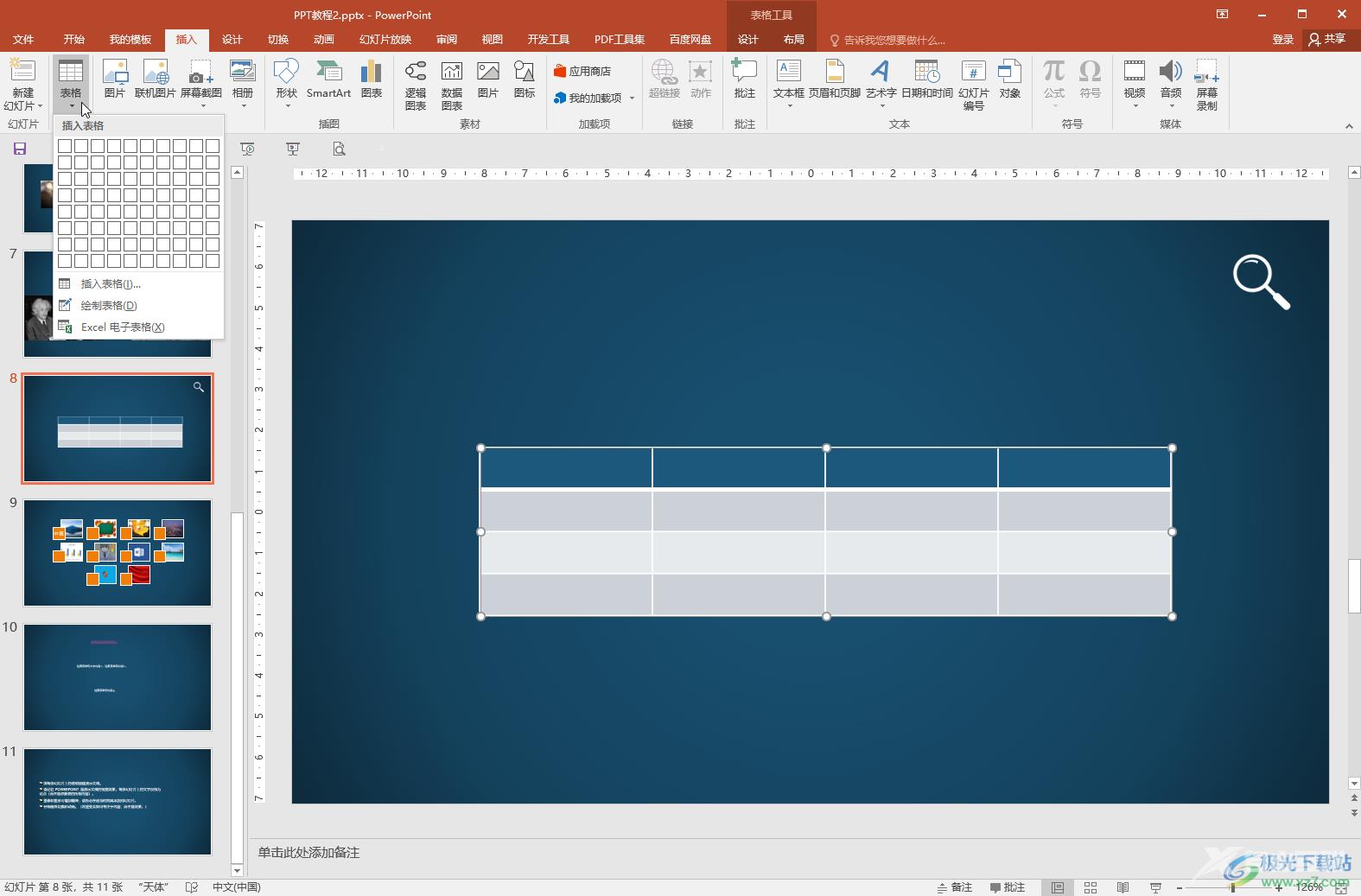Expand the Audio dropdown arrow
Image resolution: width=1361 pixels, height=896 pixels.
pos(1171,106)
